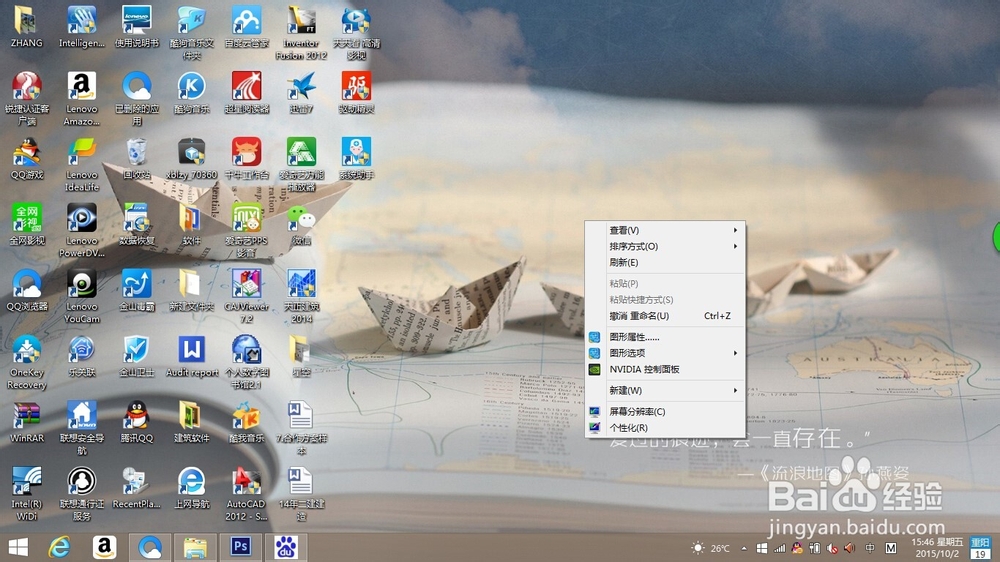Launch Lenovo YouCam shortcut

click(x=82, y=296)
